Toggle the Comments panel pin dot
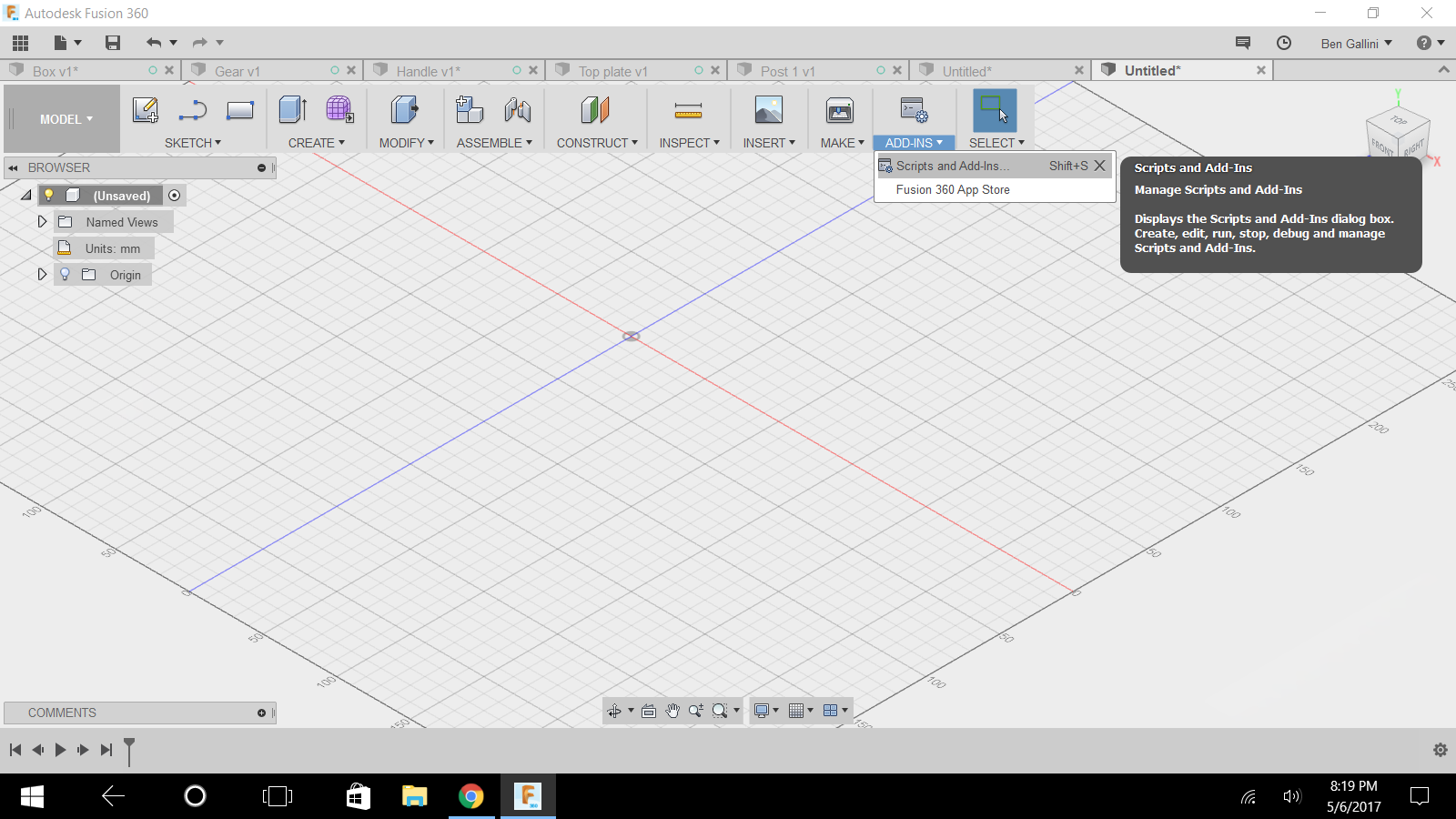The height and width of the screenshot is (819, 1456). [x=261, y=713]
